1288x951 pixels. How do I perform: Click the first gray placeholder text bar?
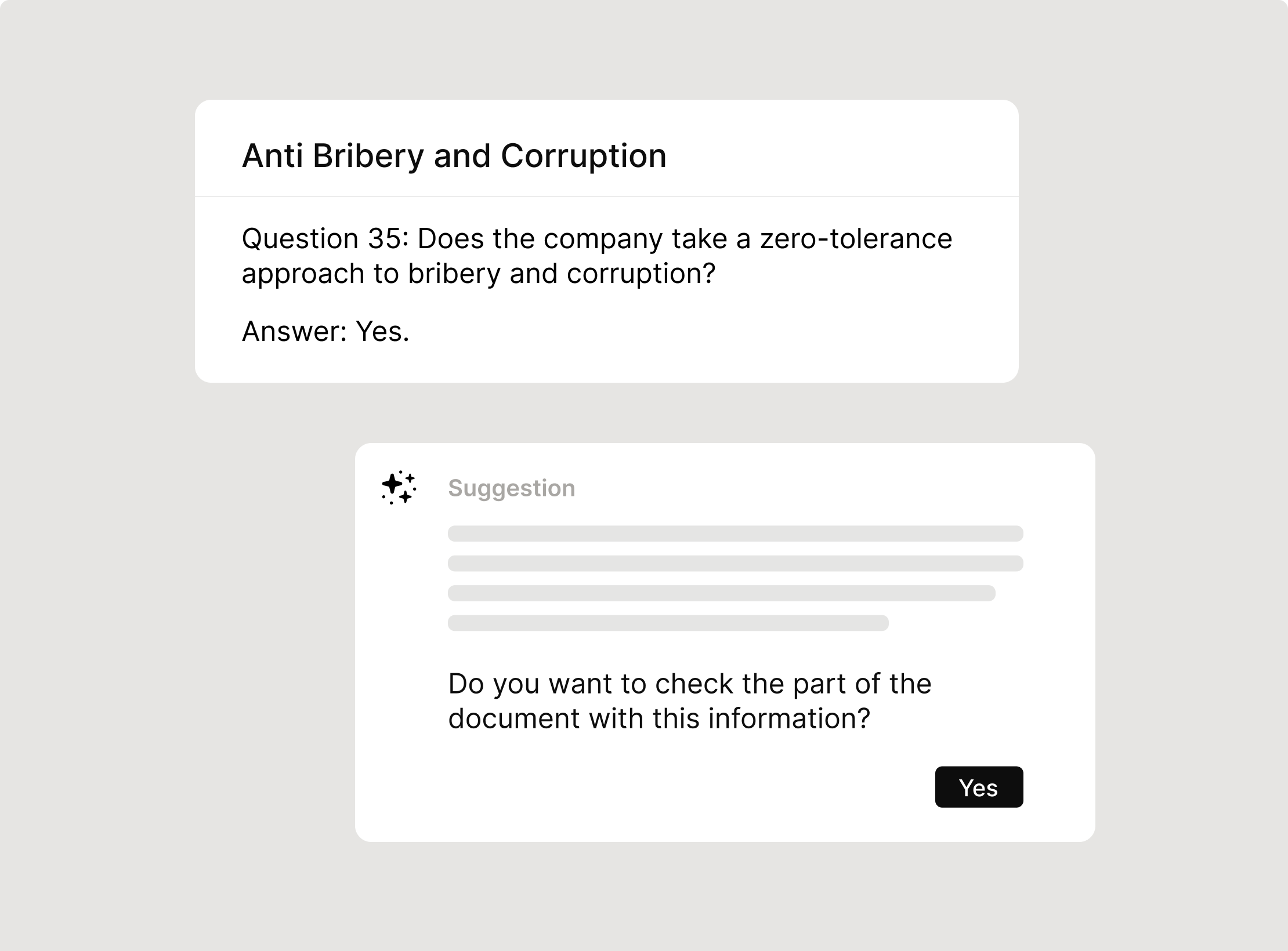pos(735,533)
